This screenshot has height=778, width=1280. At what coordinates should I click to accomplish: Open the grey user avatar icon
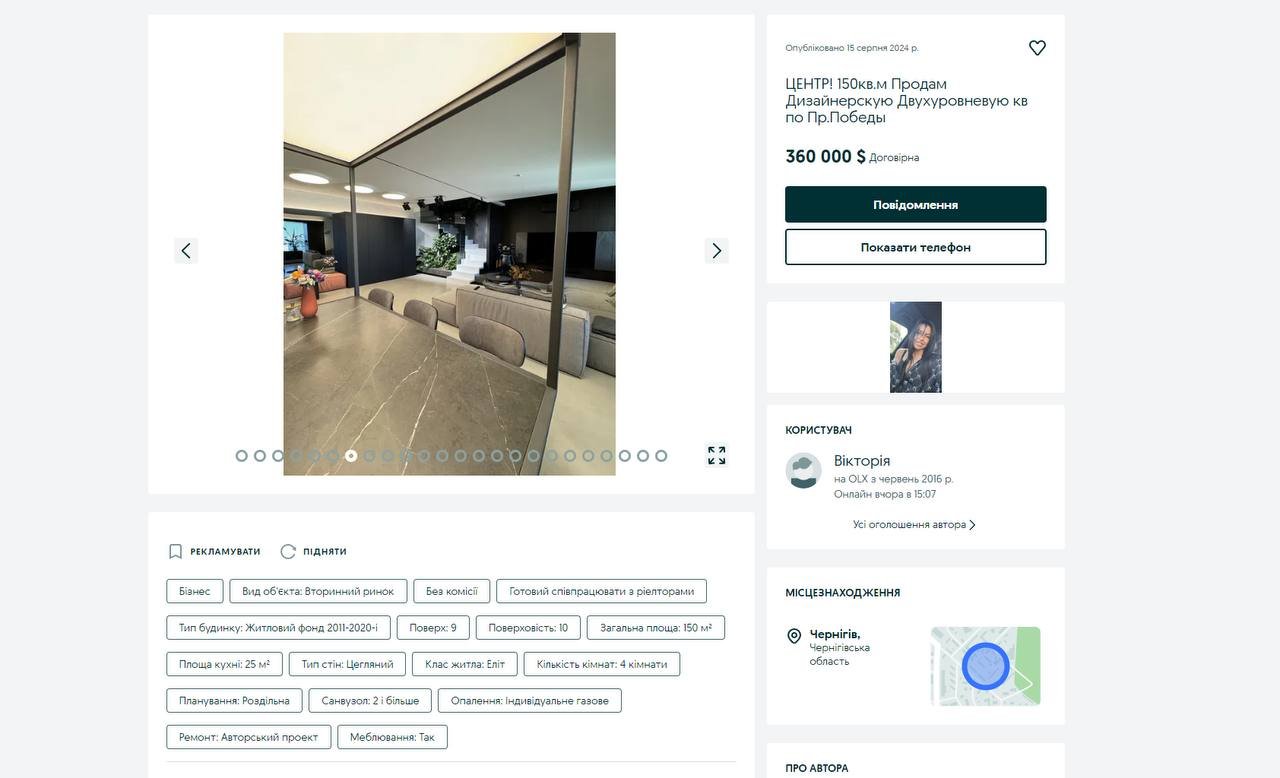[804, 471]
